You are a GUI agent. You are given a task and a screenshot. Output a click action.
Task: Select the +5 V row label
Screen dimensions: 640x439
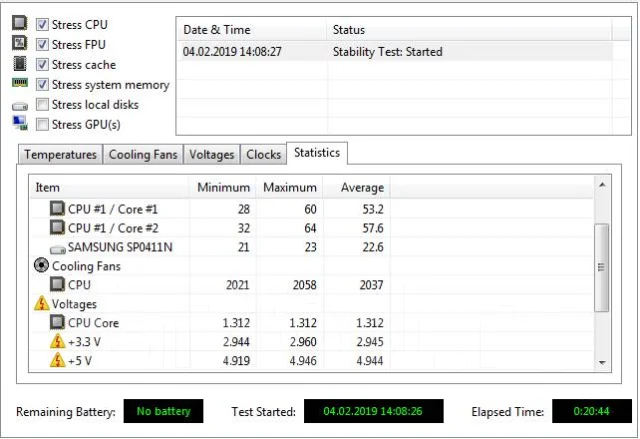pyautogui.click(x=80, y=361)
